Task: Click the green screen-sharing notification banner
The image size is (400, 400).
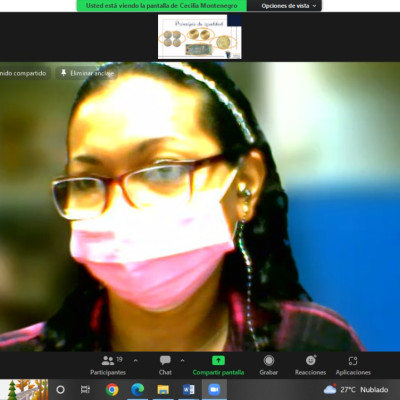Action: [x=162, y=6]
